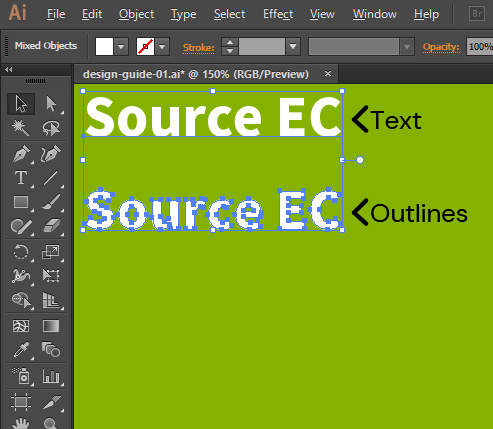
Task: Select the Gradient tool
Action: tap(51, 326)
